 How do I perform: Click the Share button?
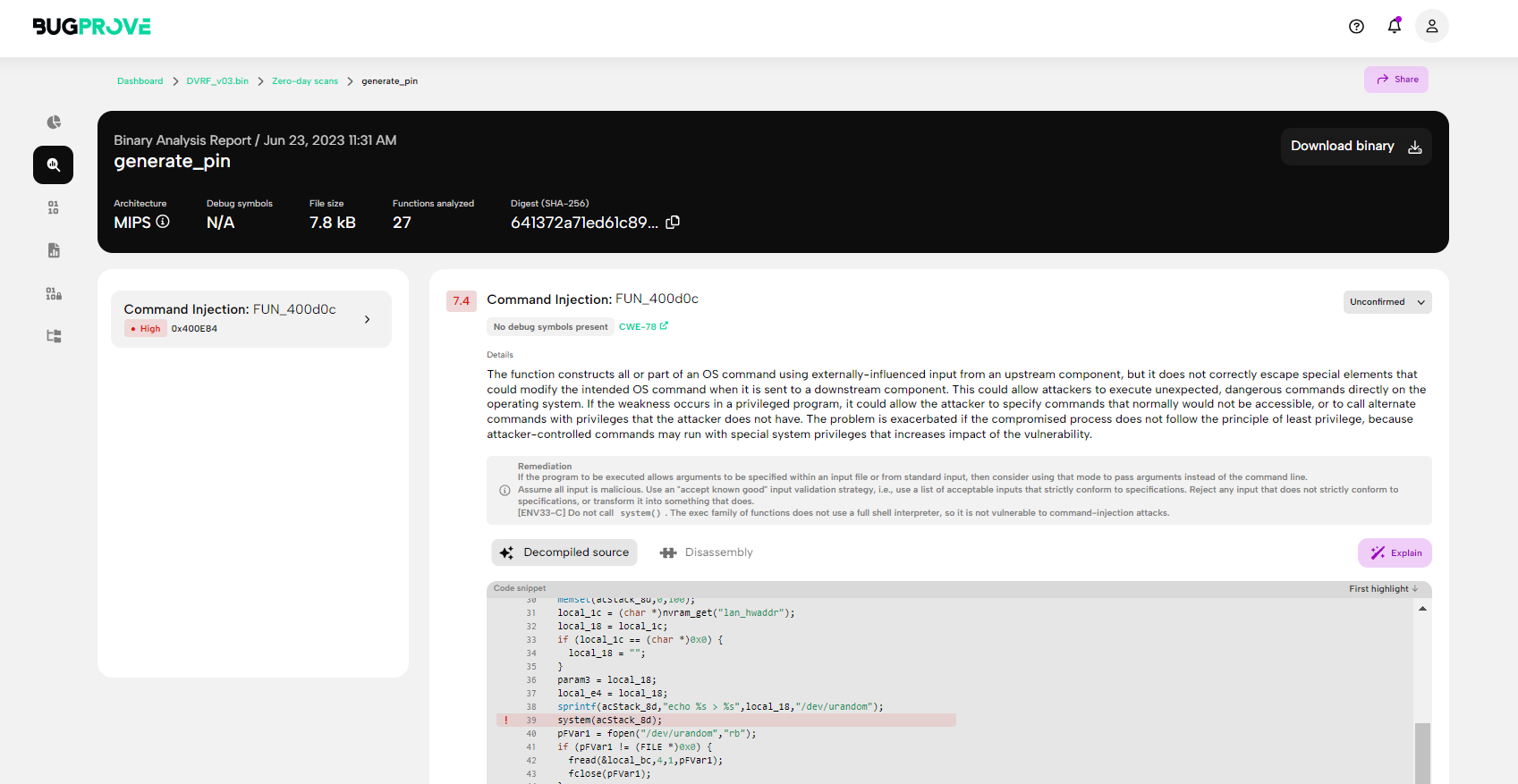click(1396, 80)
